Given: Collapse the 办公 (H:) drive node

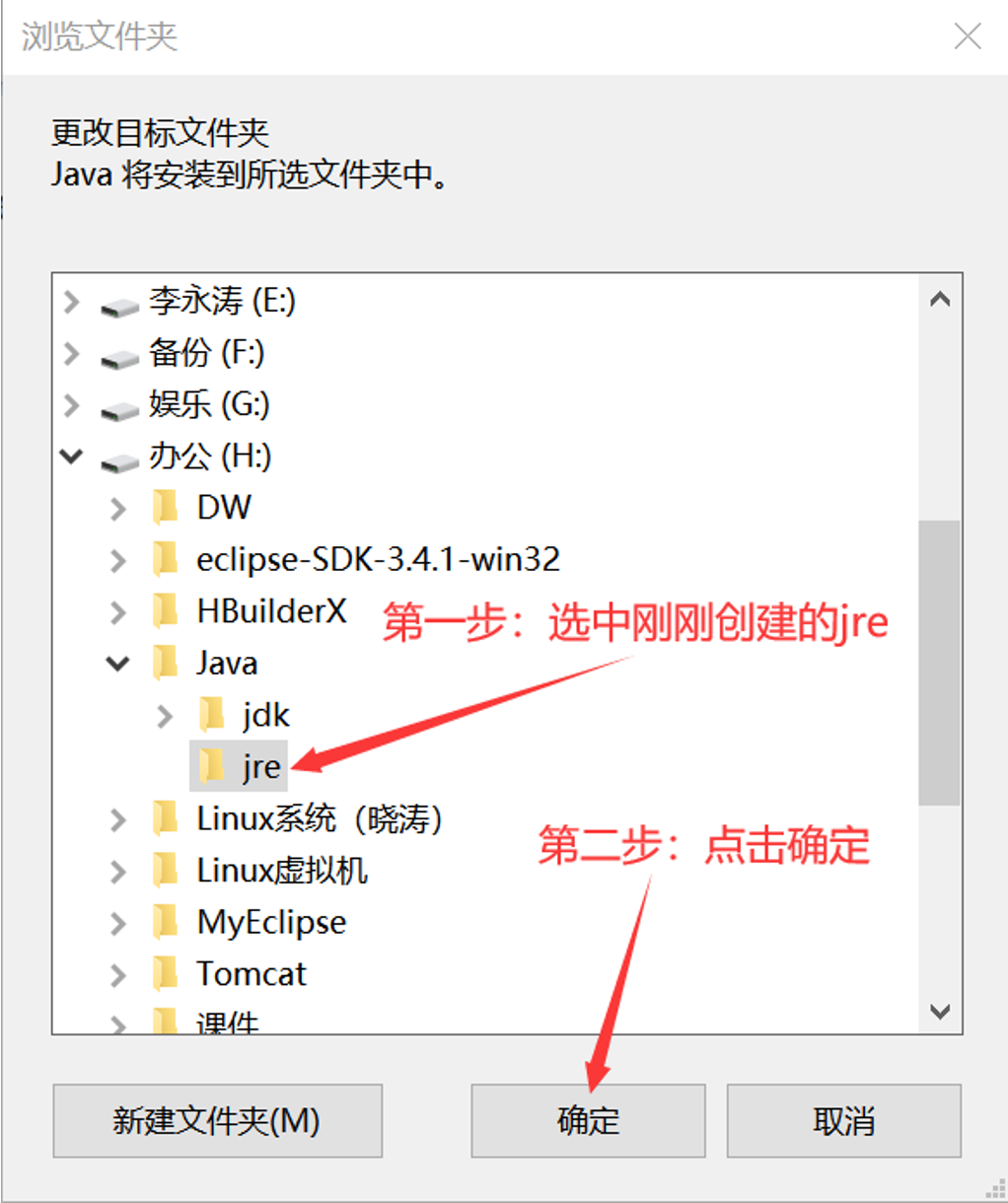Looking at the screenshot, I should coord(71,456).
